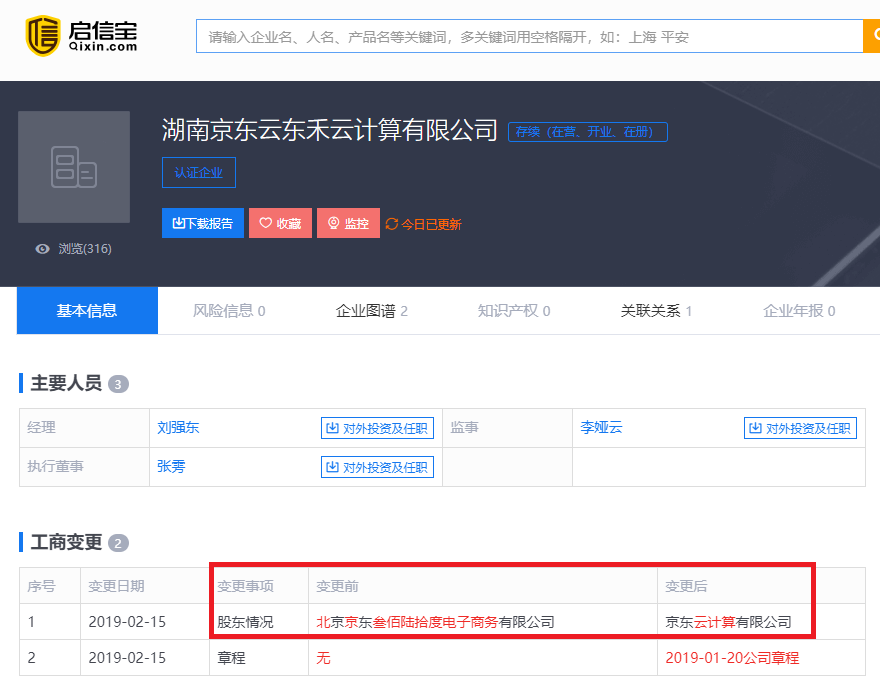880x690 pixels.
Task: Add company to favorites with 收藏
Action: [281, 223]
